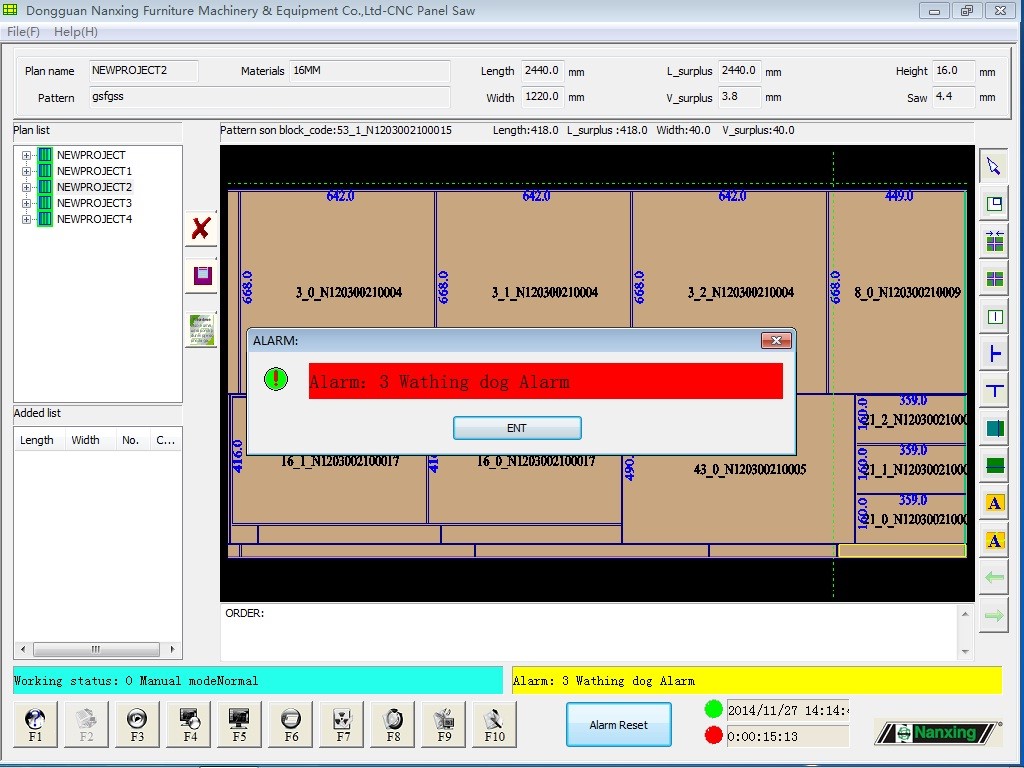Select panel 8_0_N120300210009 in the pattern
The image size is (1024, 768).
[x=897, y=292]
